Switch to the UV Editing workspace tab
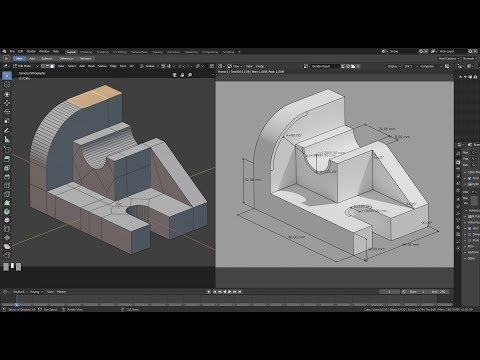Image resolution: width=480 pixels, height=360 pixels. click(x=120, y=52)
